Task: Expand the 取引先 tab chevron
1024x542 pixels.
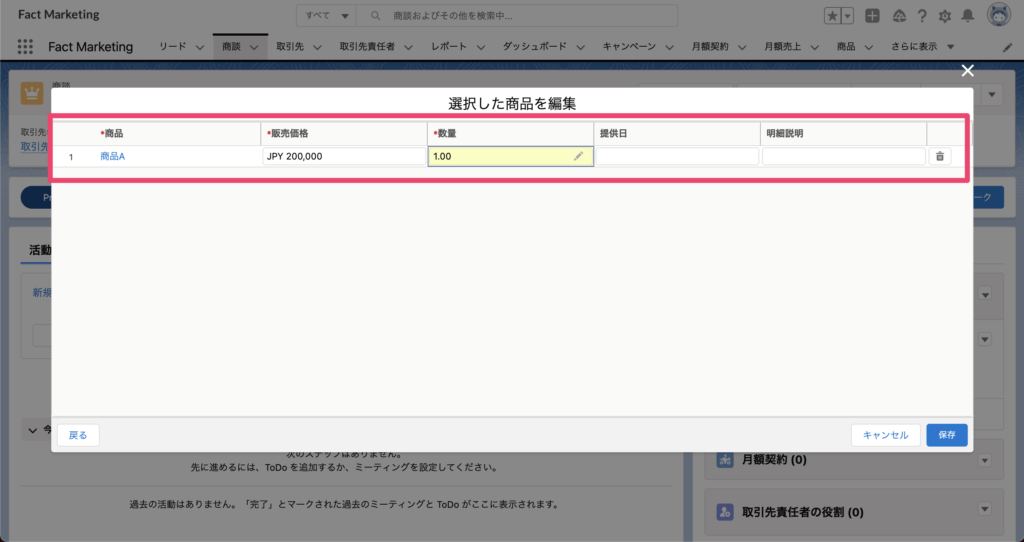Action: click(317, 47)
